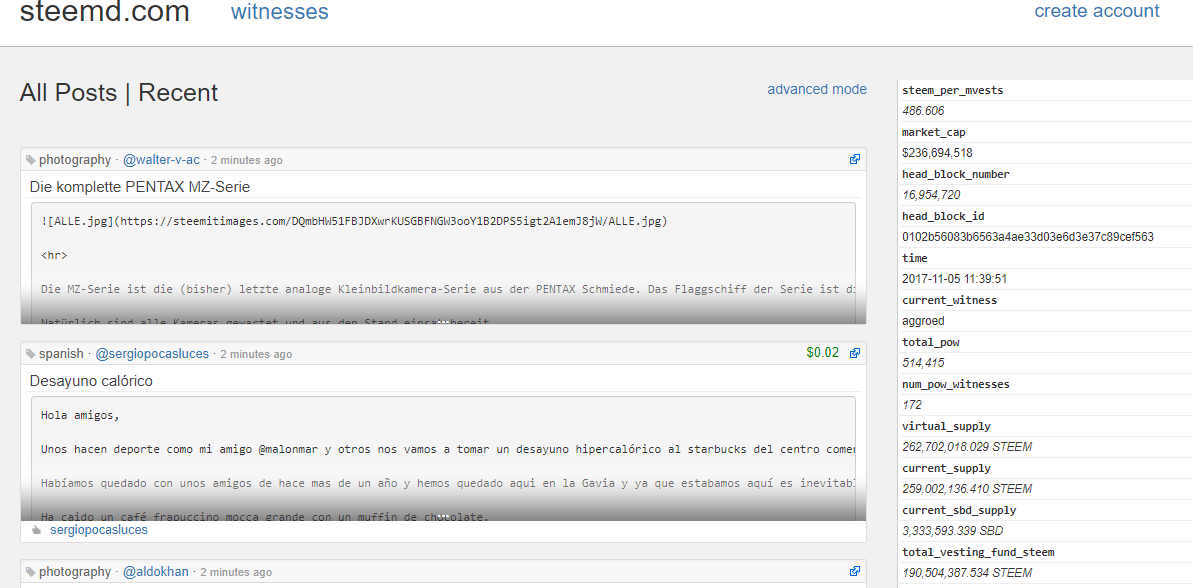Click PENTAX post body text area

[443, 263]
